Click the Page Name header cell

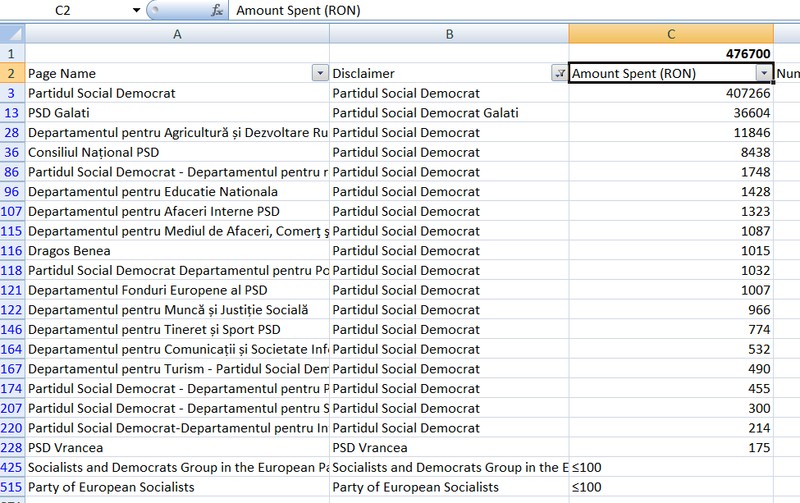pos(177,73)
